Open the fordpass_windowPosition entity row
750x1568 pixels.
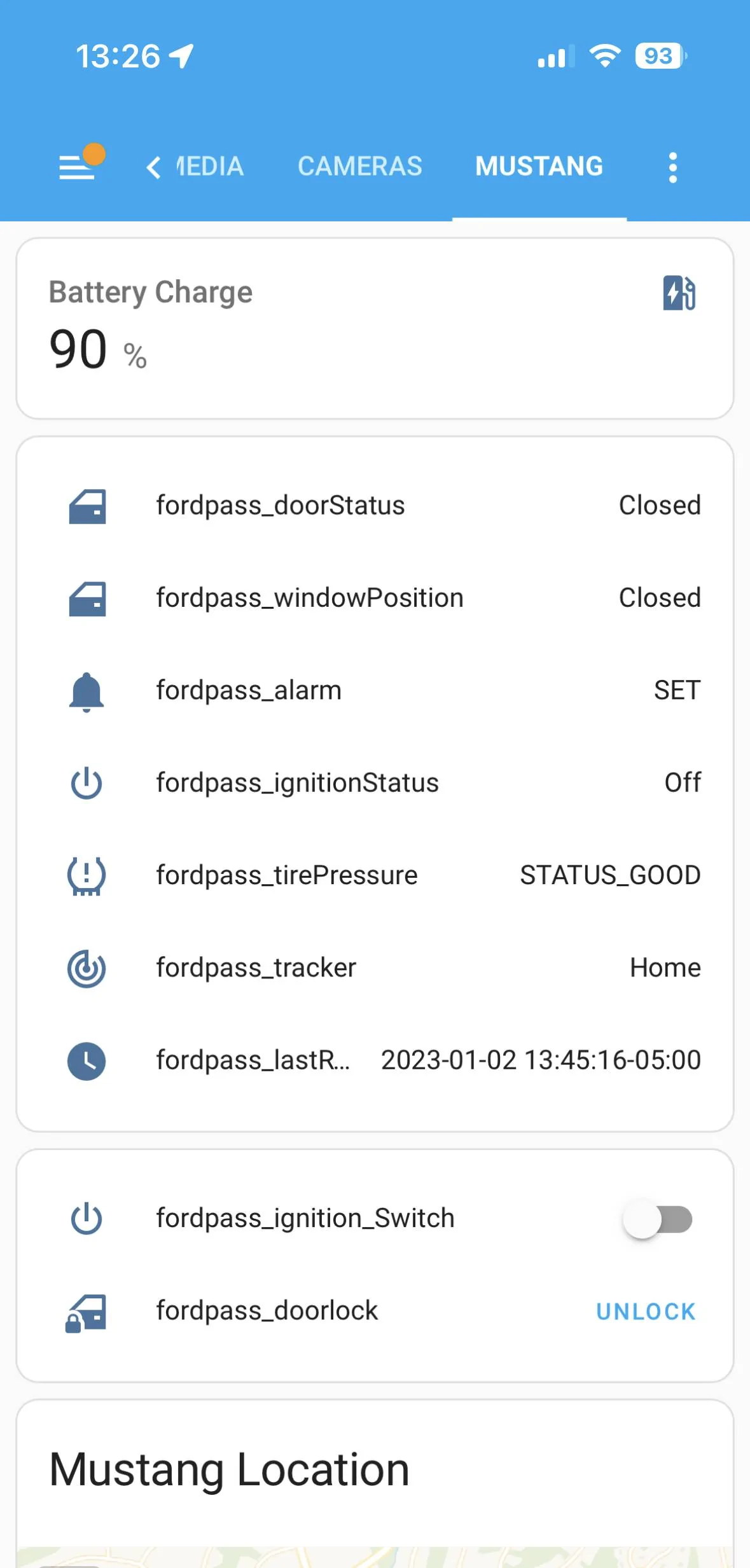coord(375,599)
